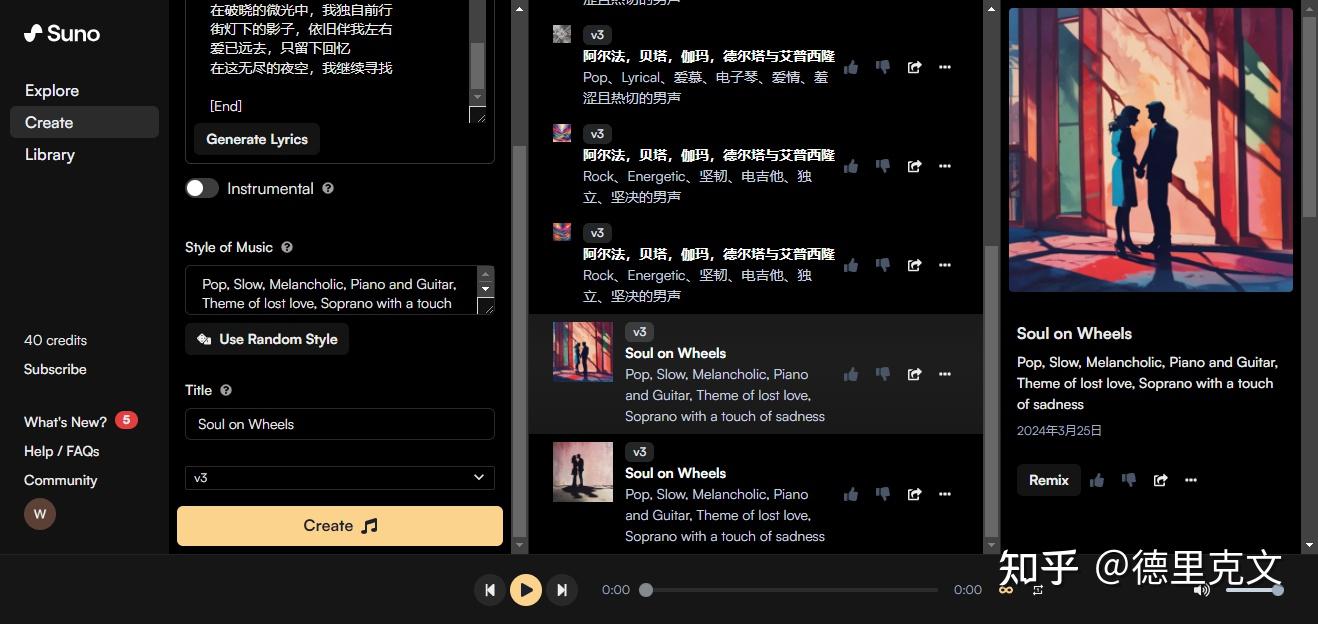Switch to the Explore section
The height and width of the screenshot is (624, 1318).
pos(51,90)
